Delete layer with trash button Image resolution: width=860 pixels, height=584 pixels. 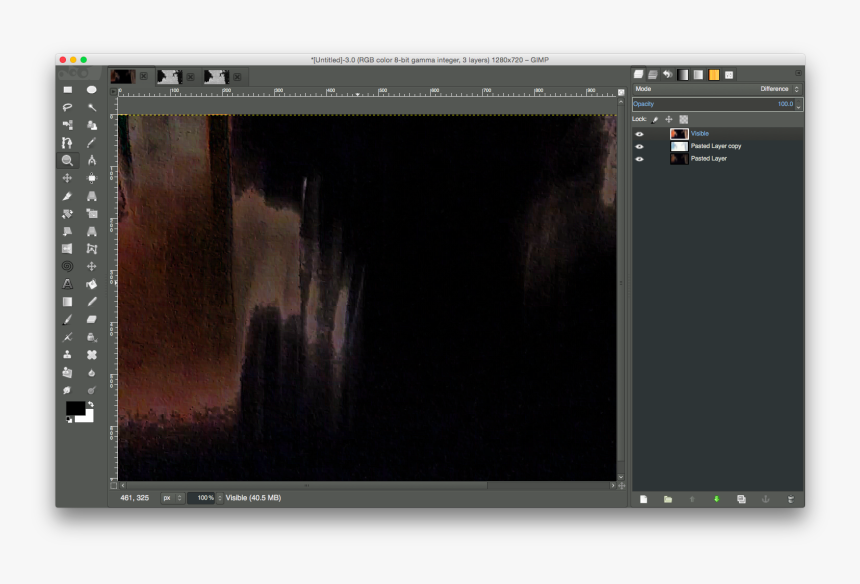point(790,499)
